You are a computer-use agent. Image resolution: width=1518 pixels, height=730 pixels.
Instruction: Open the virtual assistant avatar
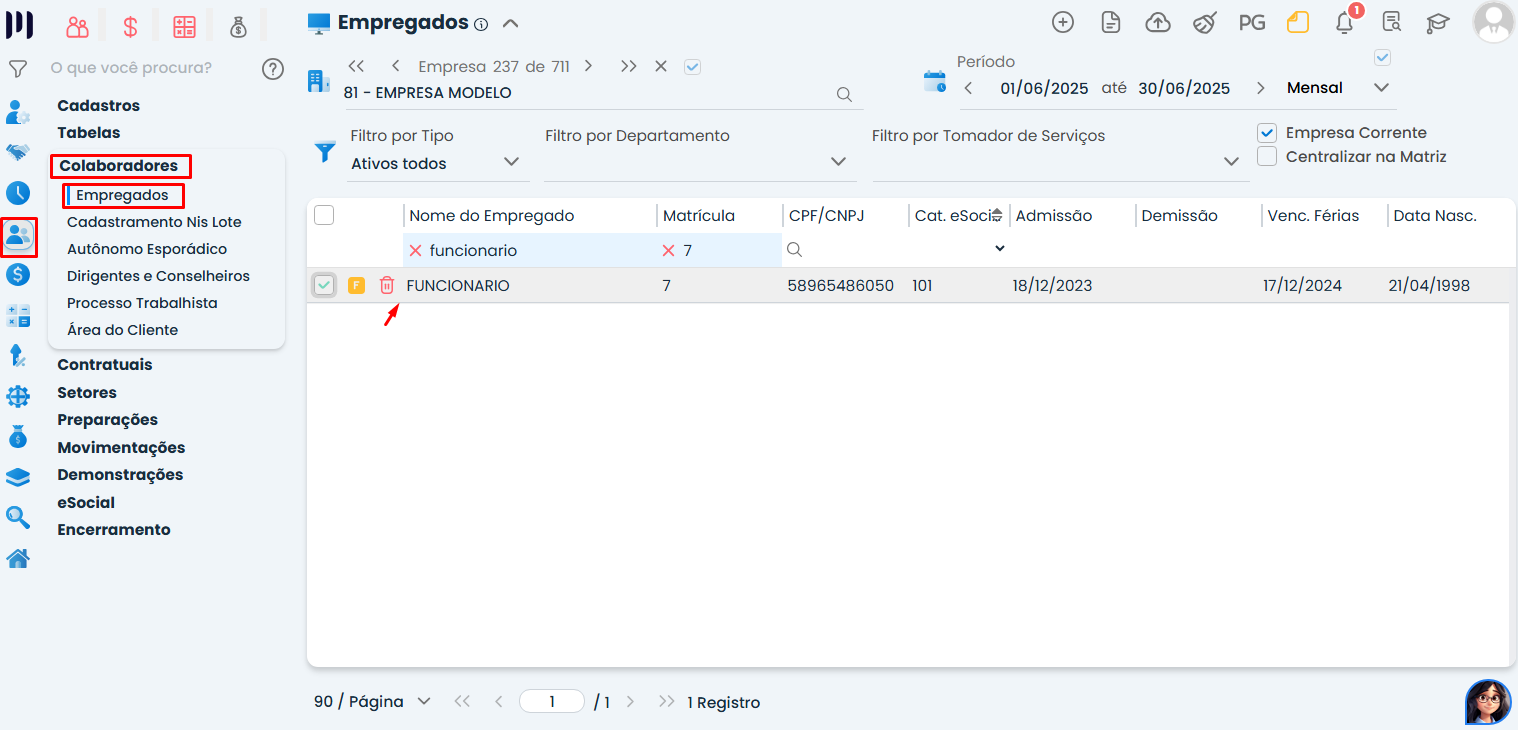click(x=1488, y=702)
